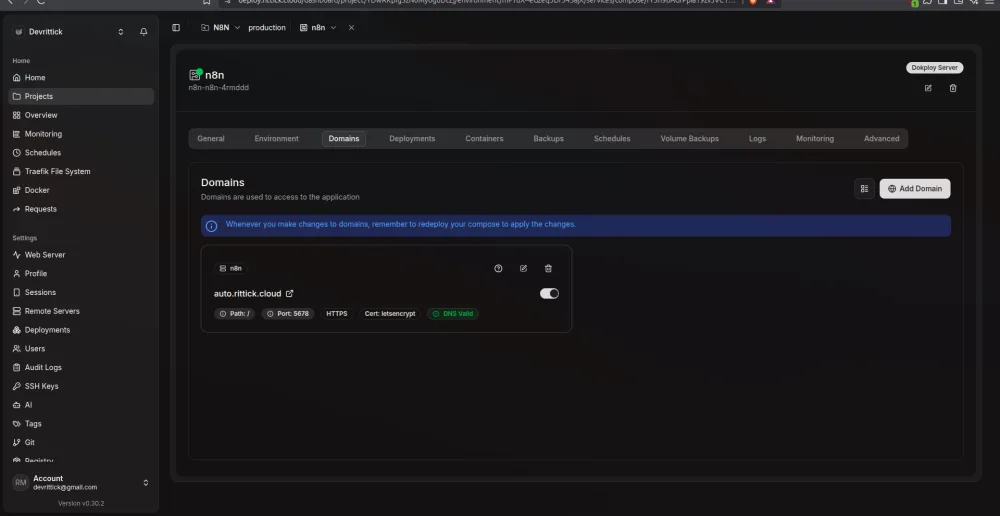The image size is (1000, 516).
Task: Switch domains list layout view
Action: pyautogui.click(x=864, y=189)
